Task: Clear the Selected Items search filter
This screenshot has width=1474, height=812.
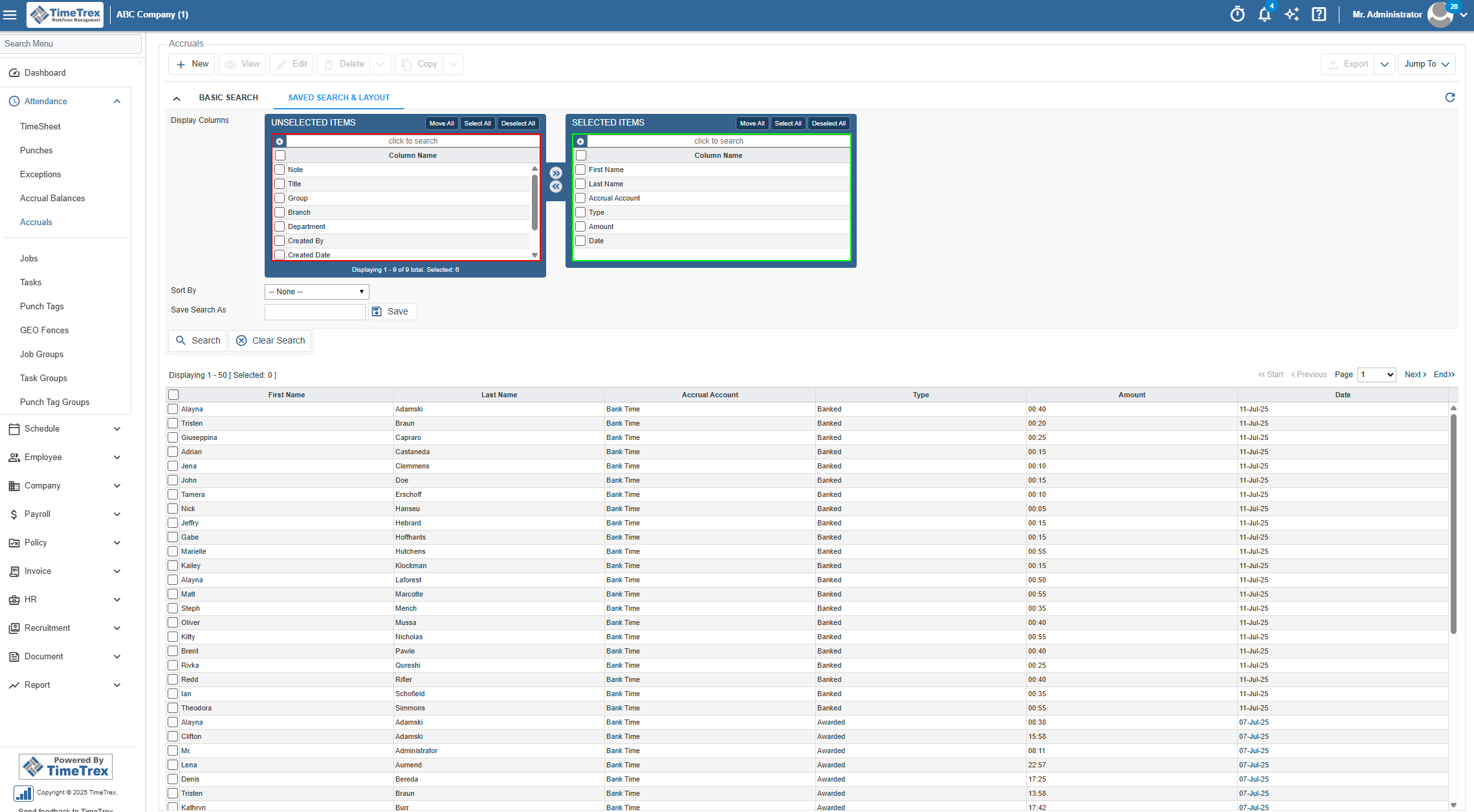Action: tap(580, 141)
